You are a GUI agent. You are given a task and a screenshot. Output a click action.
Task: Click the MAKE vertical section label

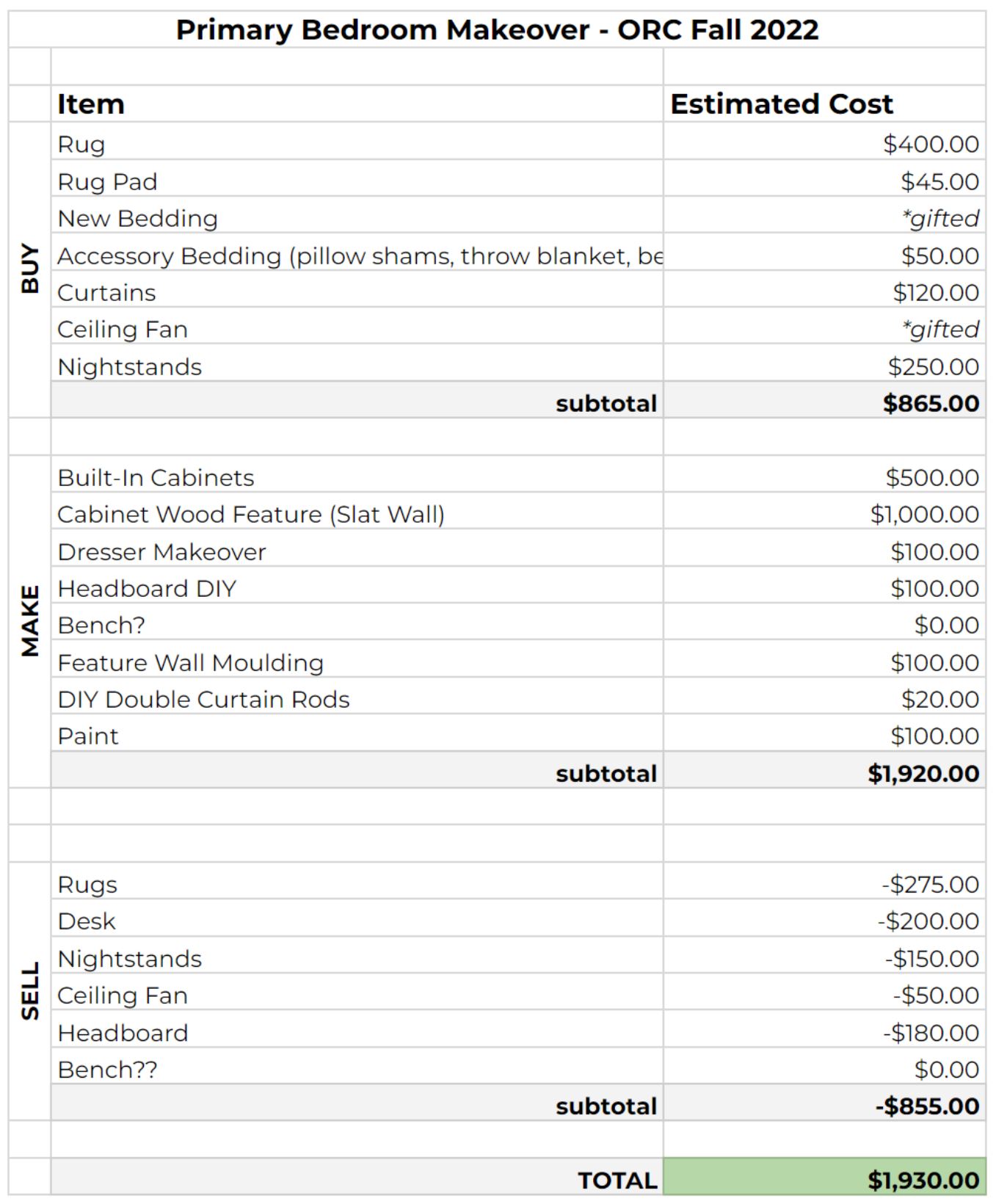pos(30,622)
